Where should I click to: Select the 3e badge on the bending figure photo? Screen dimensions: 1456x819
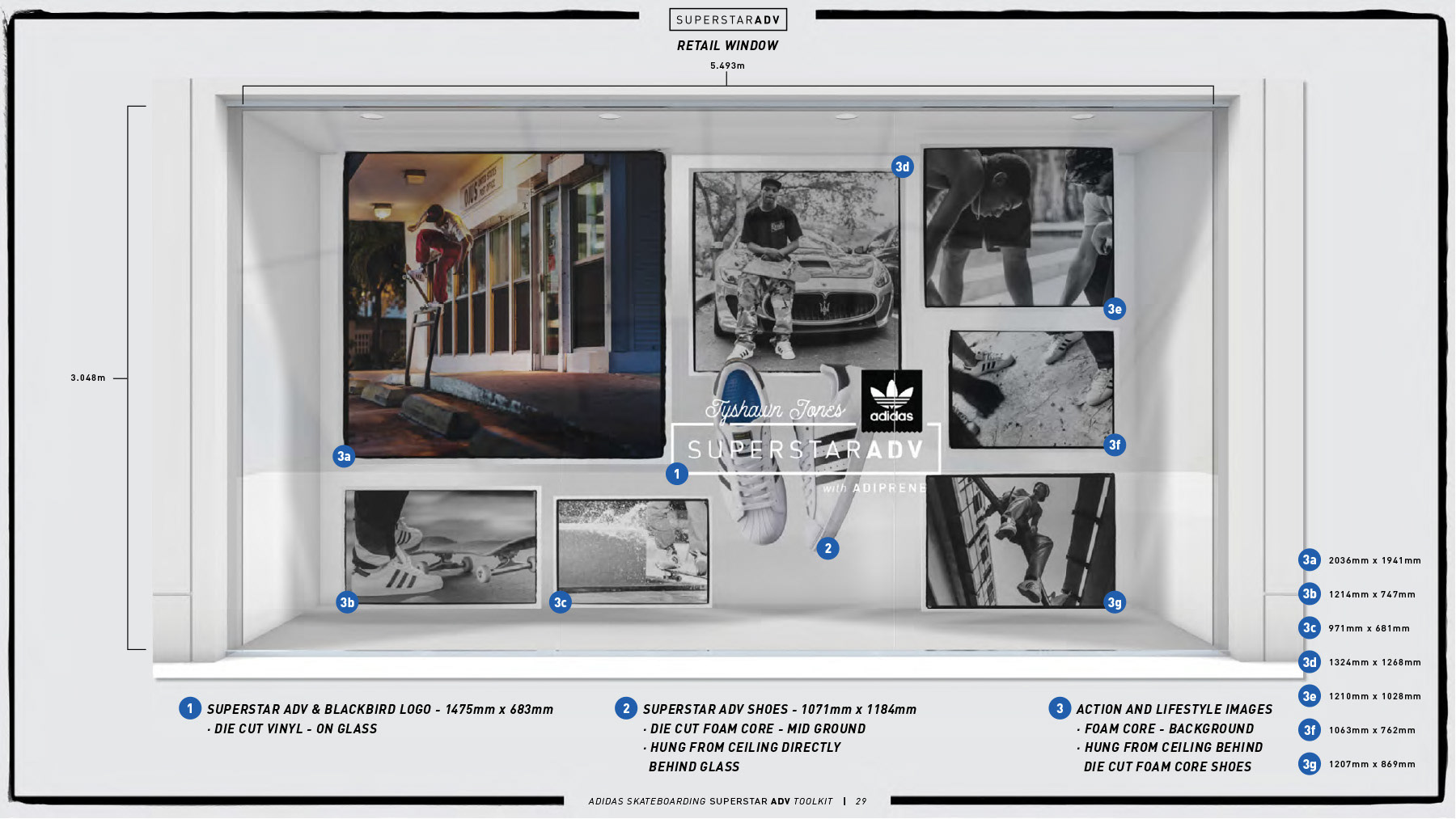click(x=1115, y=309)
